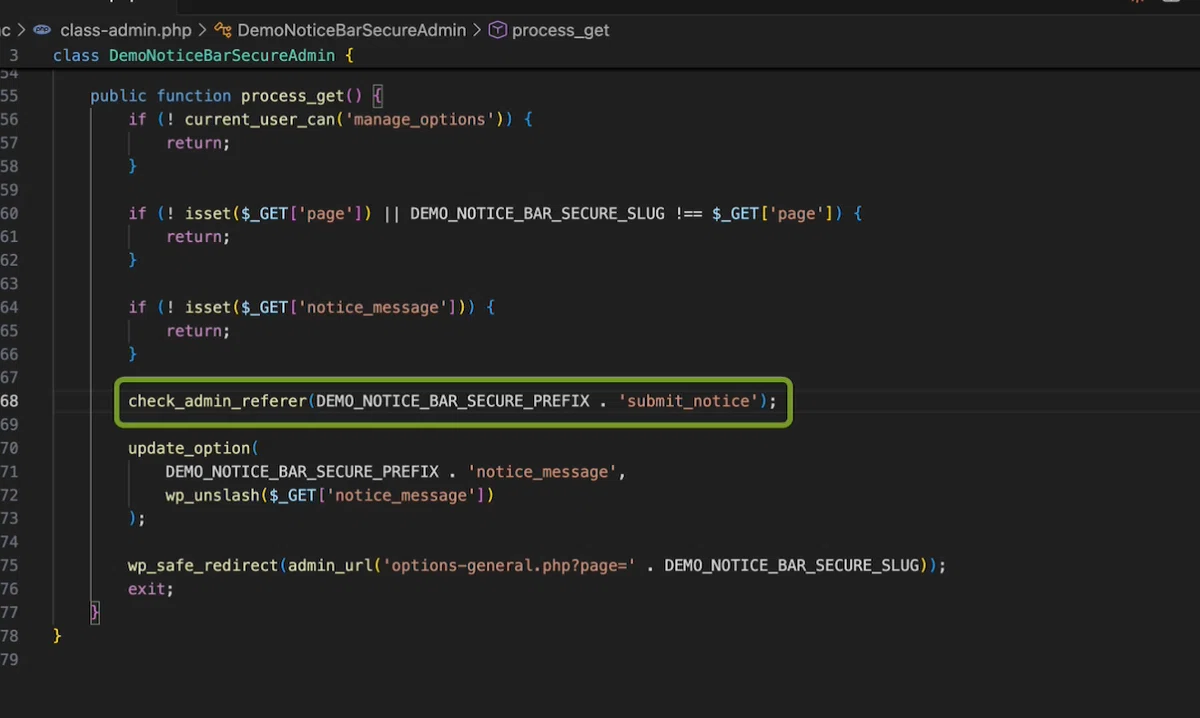Click the 'options-general.php?page=' string
This screenshot has width=1200, height=718.
[x=509, y=566]
